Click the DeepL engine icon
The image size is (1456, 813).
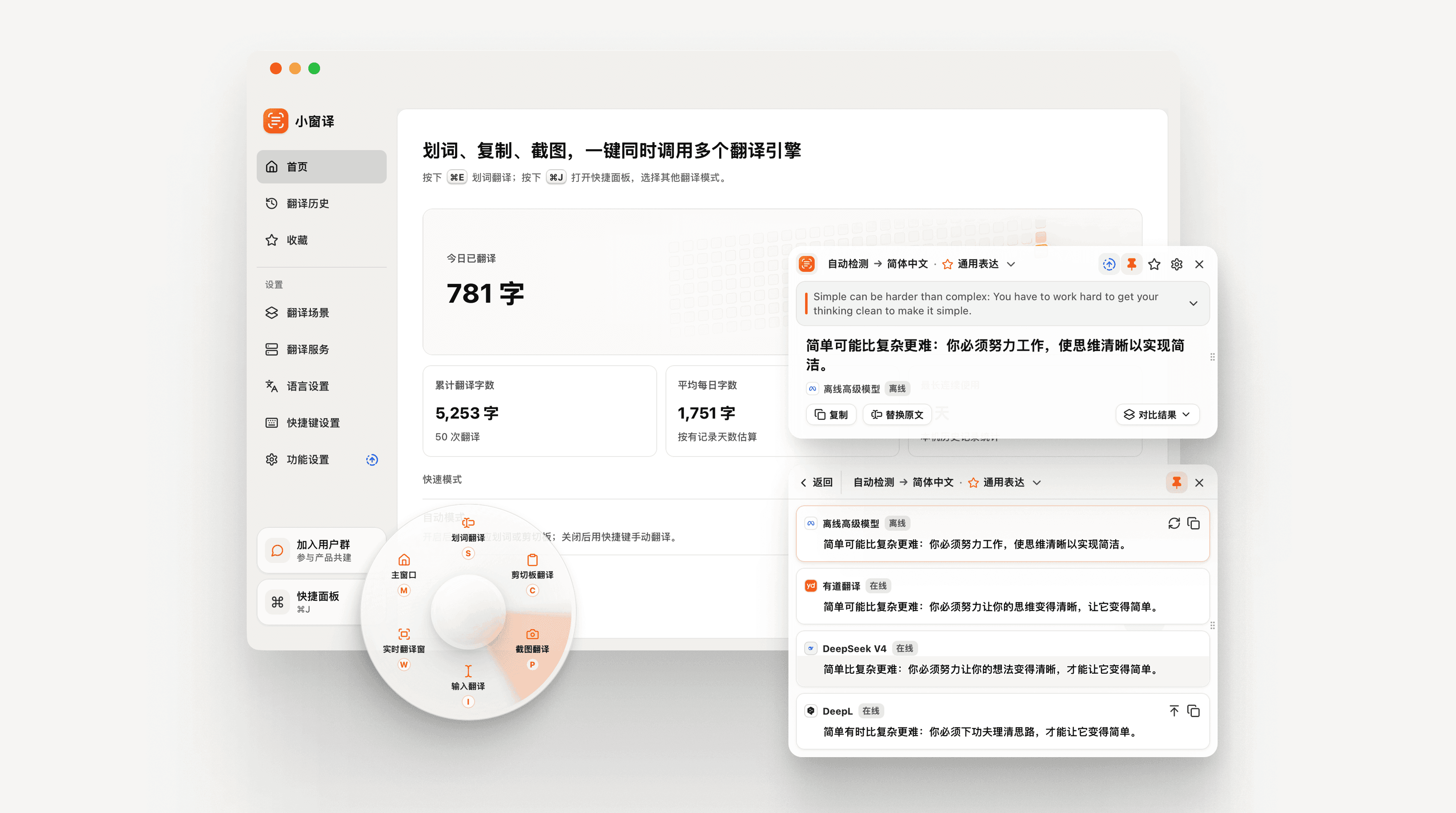[x=811, y=711]
